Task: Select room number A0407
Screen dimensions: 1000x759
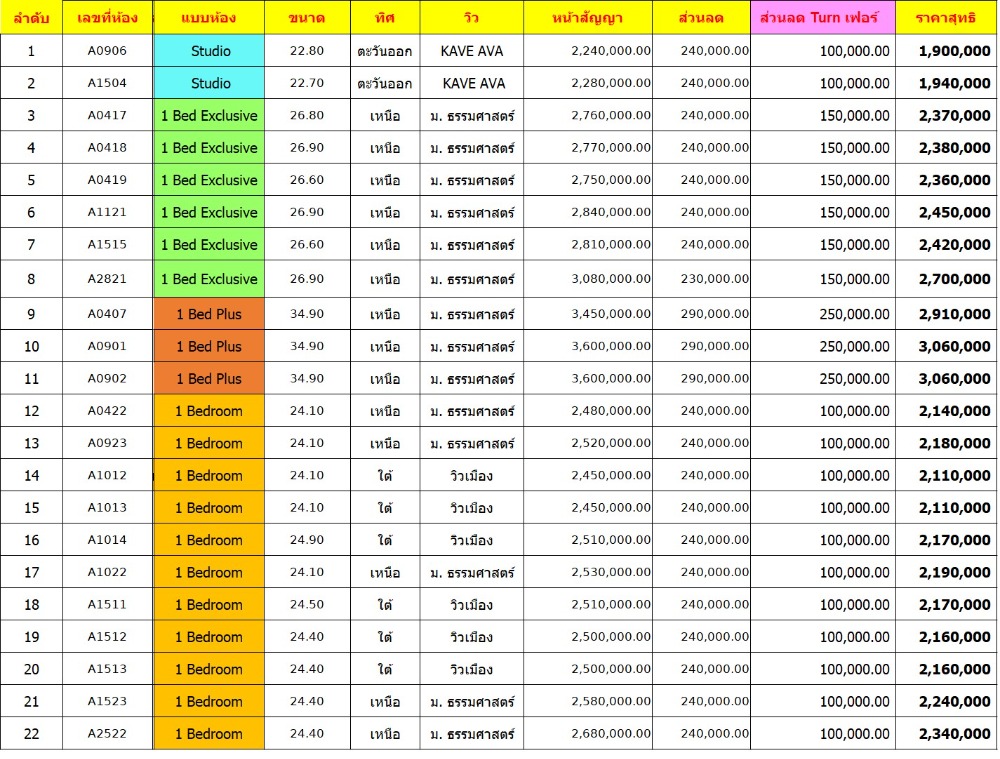Action: coord(107,314)
